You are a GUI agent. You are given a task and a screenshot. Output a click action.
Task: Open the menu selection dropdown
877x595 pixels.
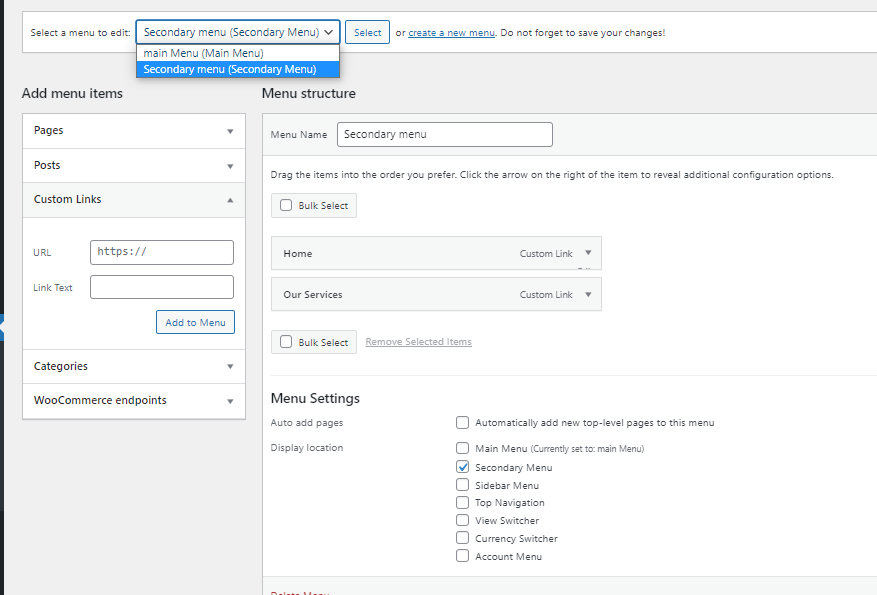click(x=238, y=32)
